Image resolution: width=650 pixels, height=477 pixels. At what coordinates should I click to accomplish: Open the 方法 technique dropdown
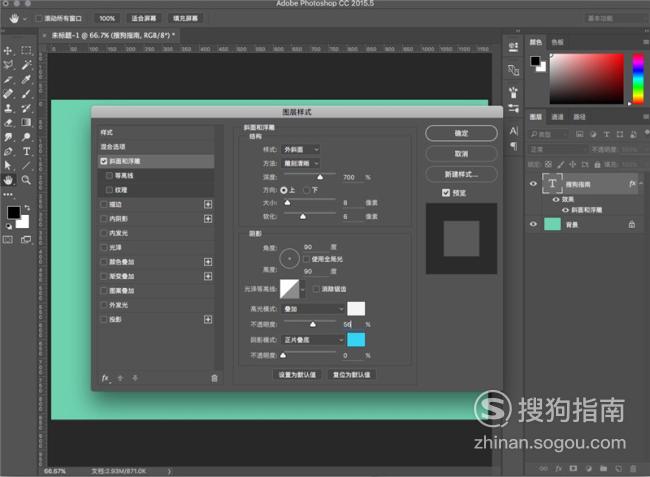point(301,163)
